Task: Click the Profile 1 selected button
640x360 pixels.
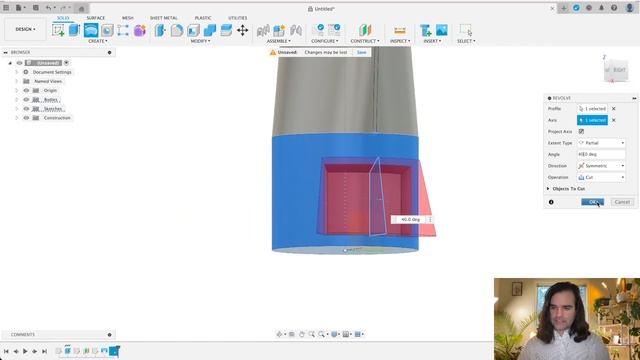Action: click(x=592, y=109)
